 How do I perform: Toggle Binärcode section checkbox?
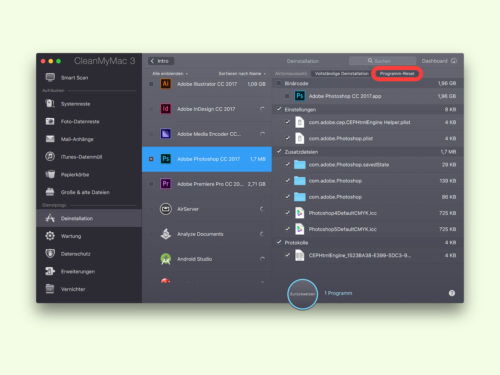click(279, 83)
